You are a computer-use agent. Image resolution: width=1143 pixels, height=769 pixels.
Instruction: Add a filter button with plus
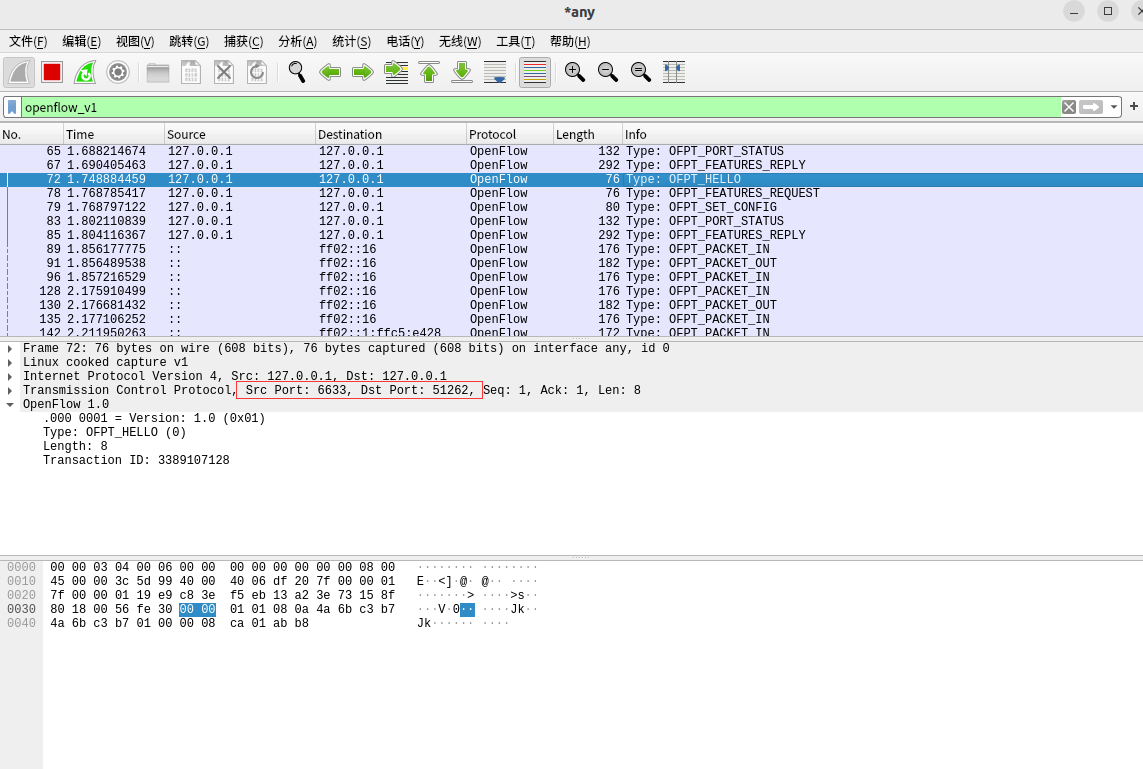[x=1134, y=106]
